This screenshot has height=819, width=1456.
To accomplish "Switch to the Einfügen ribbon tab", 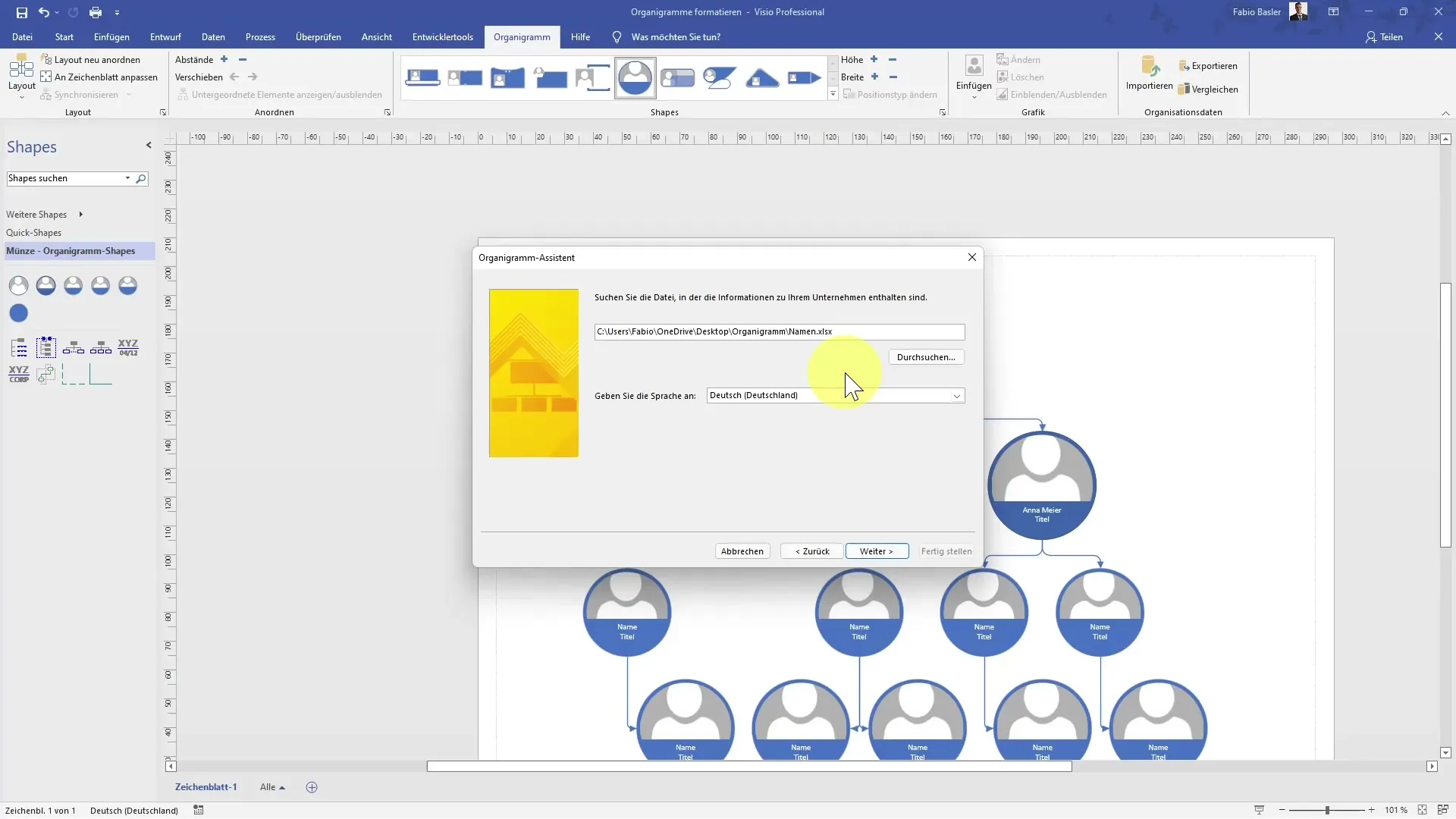I will 111,36.
